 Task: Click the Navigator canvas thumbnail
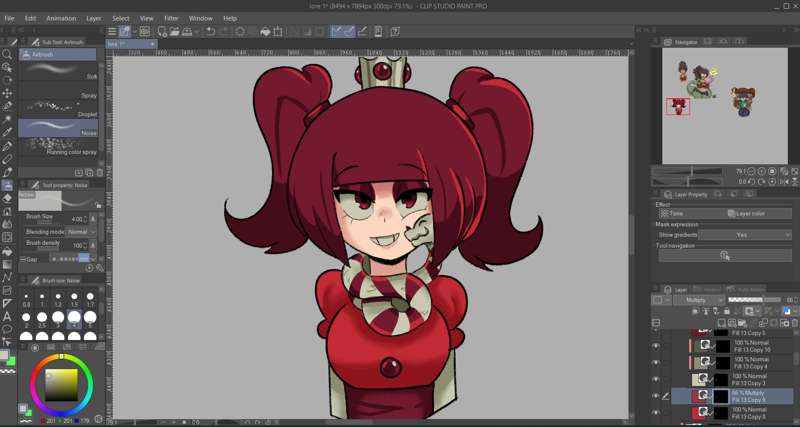[x=724, y=106]
